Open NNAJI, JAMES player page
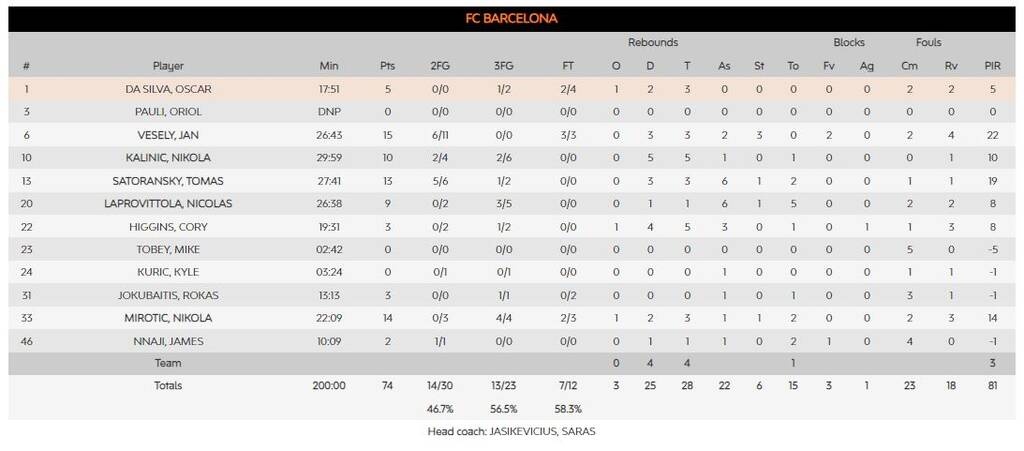 168,341
